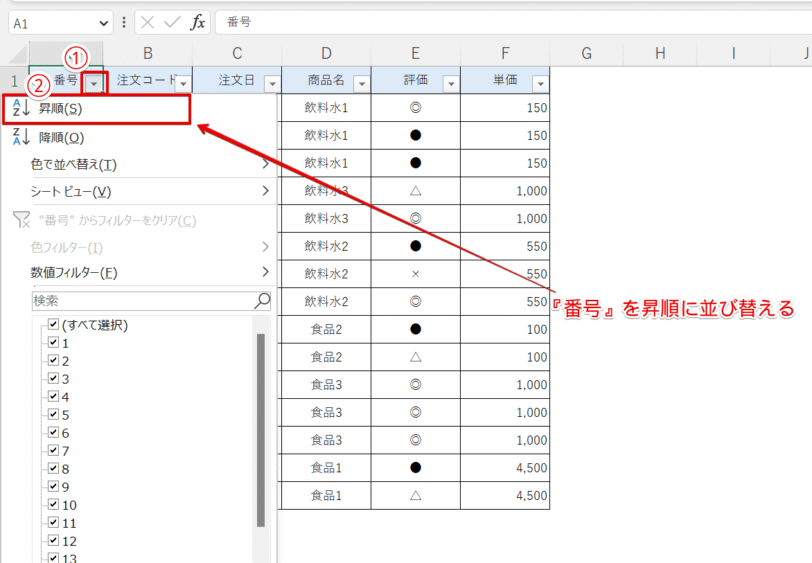
Task: Open 番号 column filter dropdown
Action: coord(94,83)
